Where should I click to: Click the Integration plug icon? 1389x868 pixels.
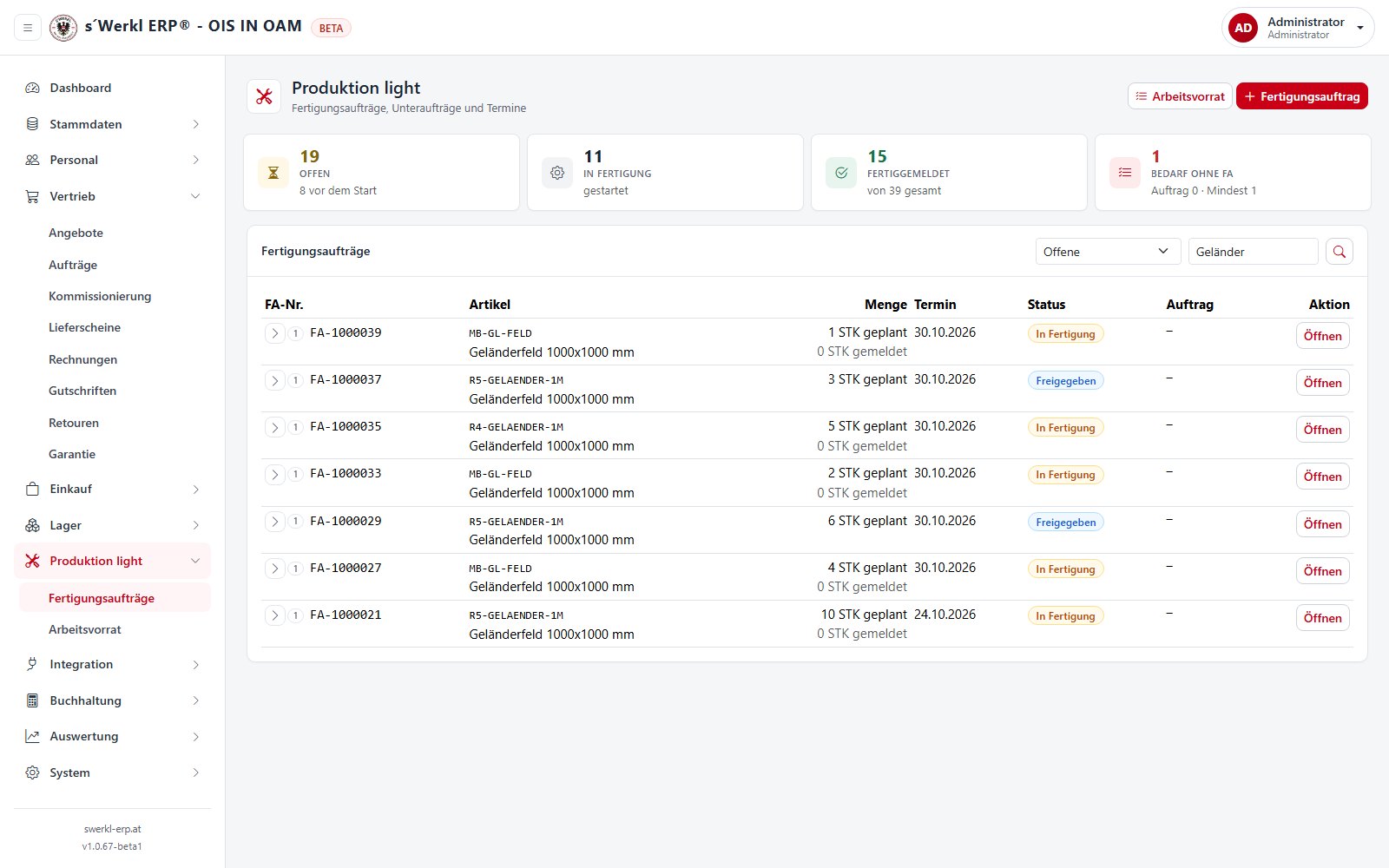coord(32,664)
